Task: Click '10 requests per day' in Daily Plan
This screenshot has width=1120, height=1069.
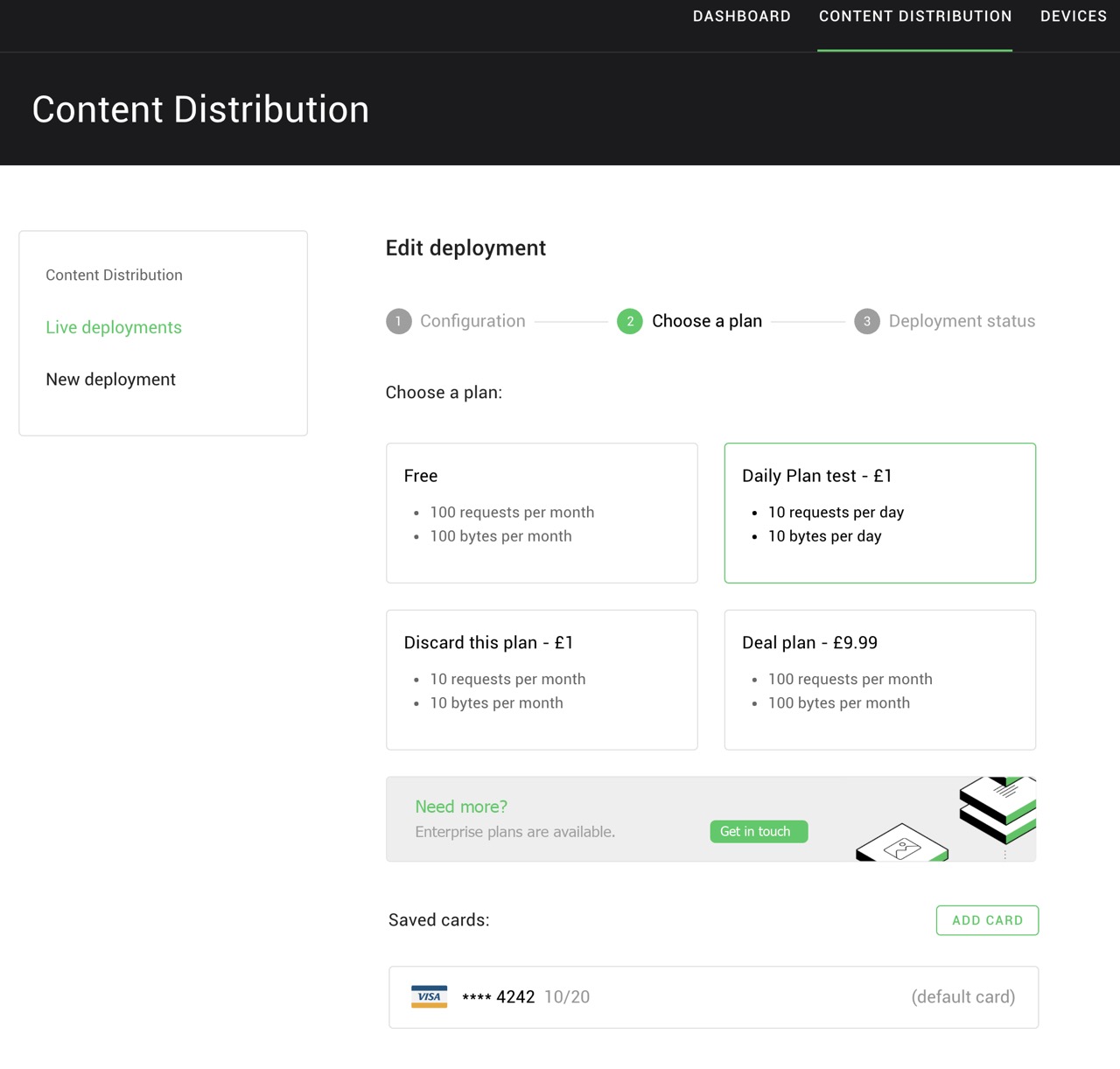Action: [836, 512]
